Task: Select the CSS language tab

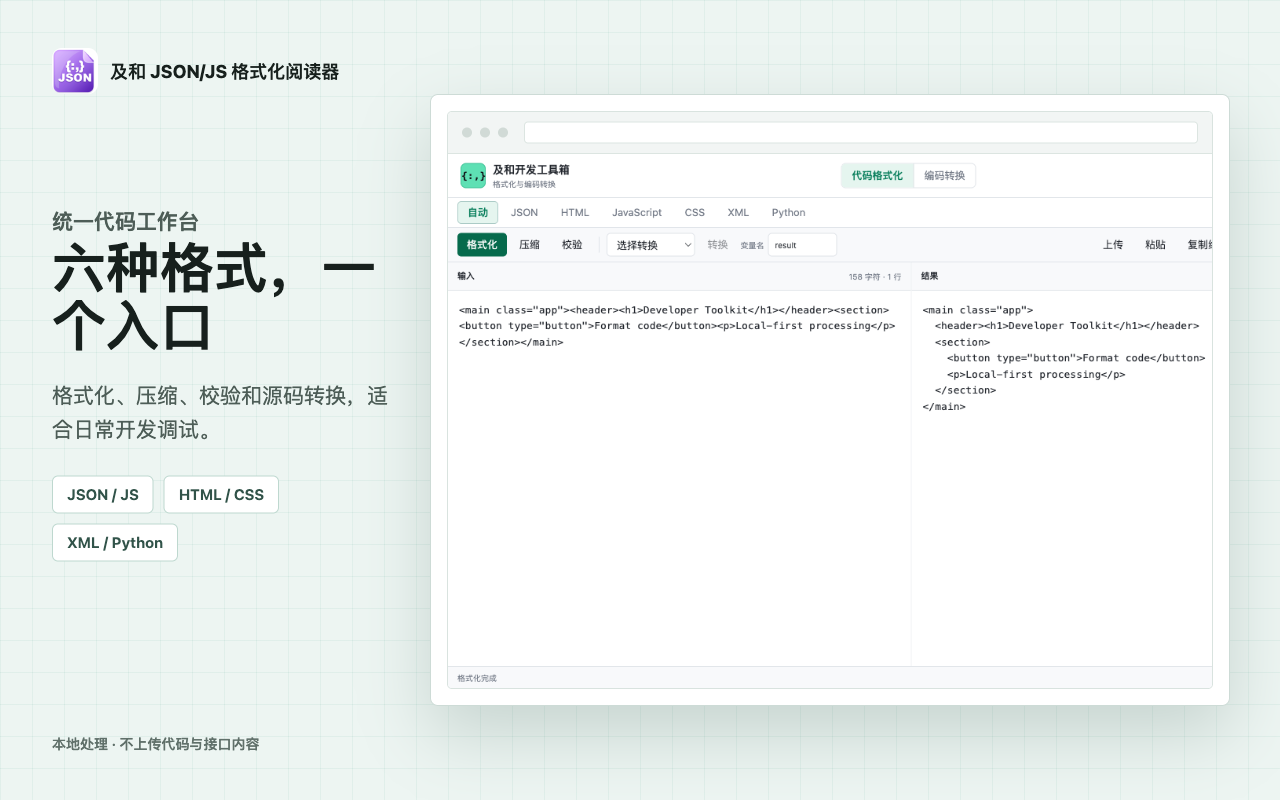Action: (x=695, y=213)
